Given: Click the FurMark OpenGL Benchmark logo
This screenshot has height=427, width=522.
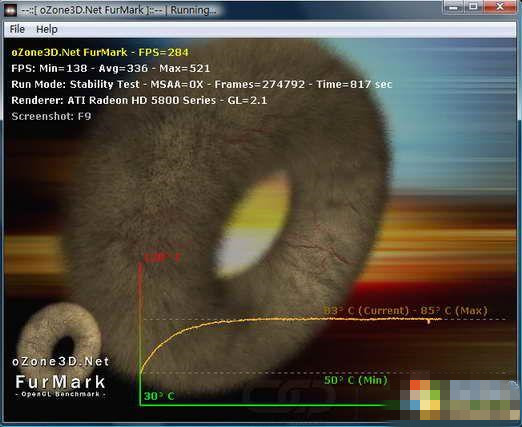Looking at the screenshot, I should click(60, 386).
